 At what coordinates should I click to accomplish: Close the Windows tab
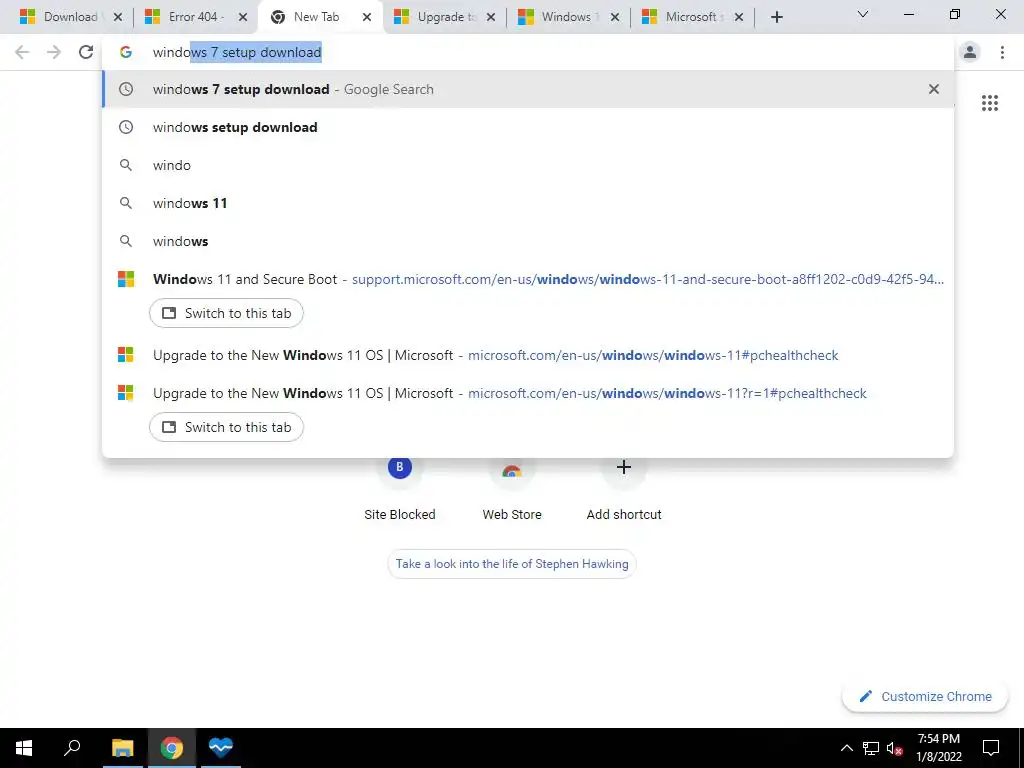click(615, 17)
